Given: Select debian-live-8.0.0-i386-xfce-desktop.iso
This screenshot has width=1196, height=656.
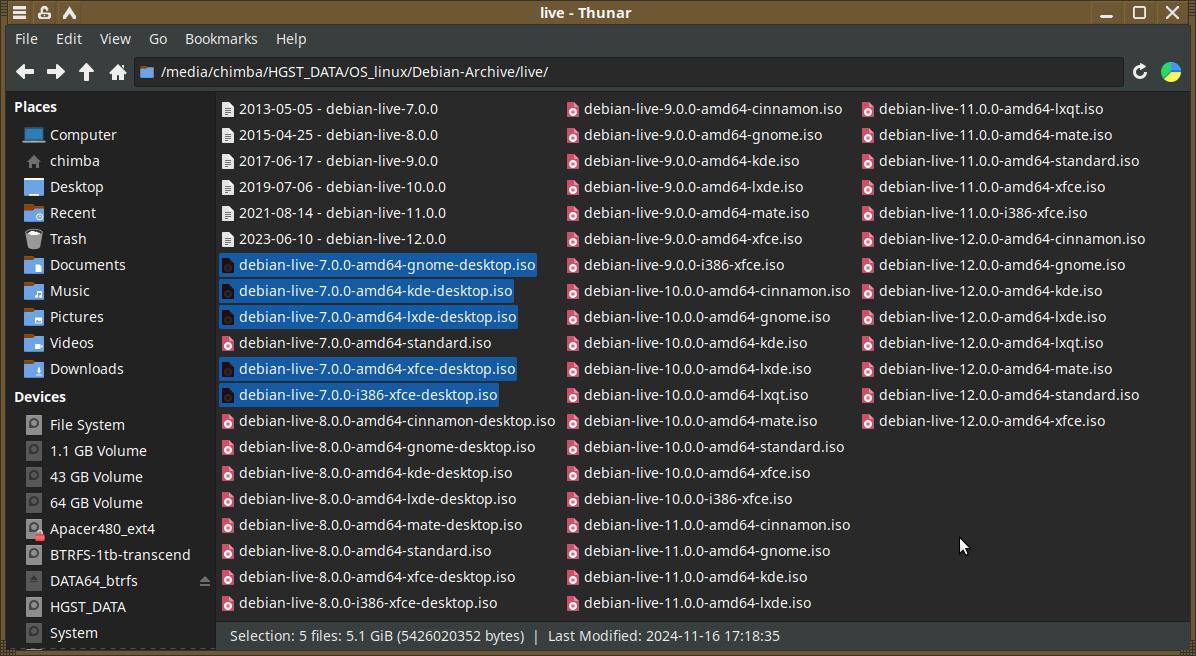Looking at the screenshot, I should pos(359,603).
